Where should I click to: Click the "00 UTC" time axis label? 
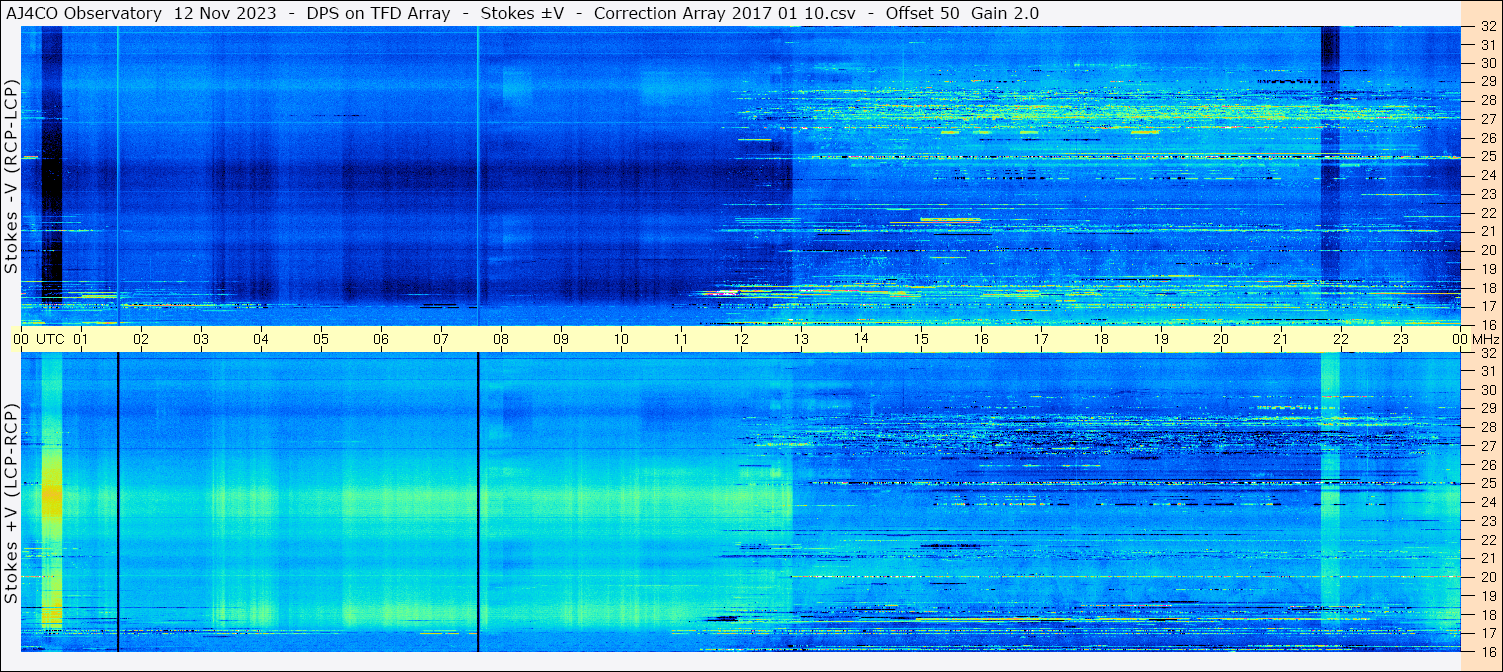tap(39, 339)
